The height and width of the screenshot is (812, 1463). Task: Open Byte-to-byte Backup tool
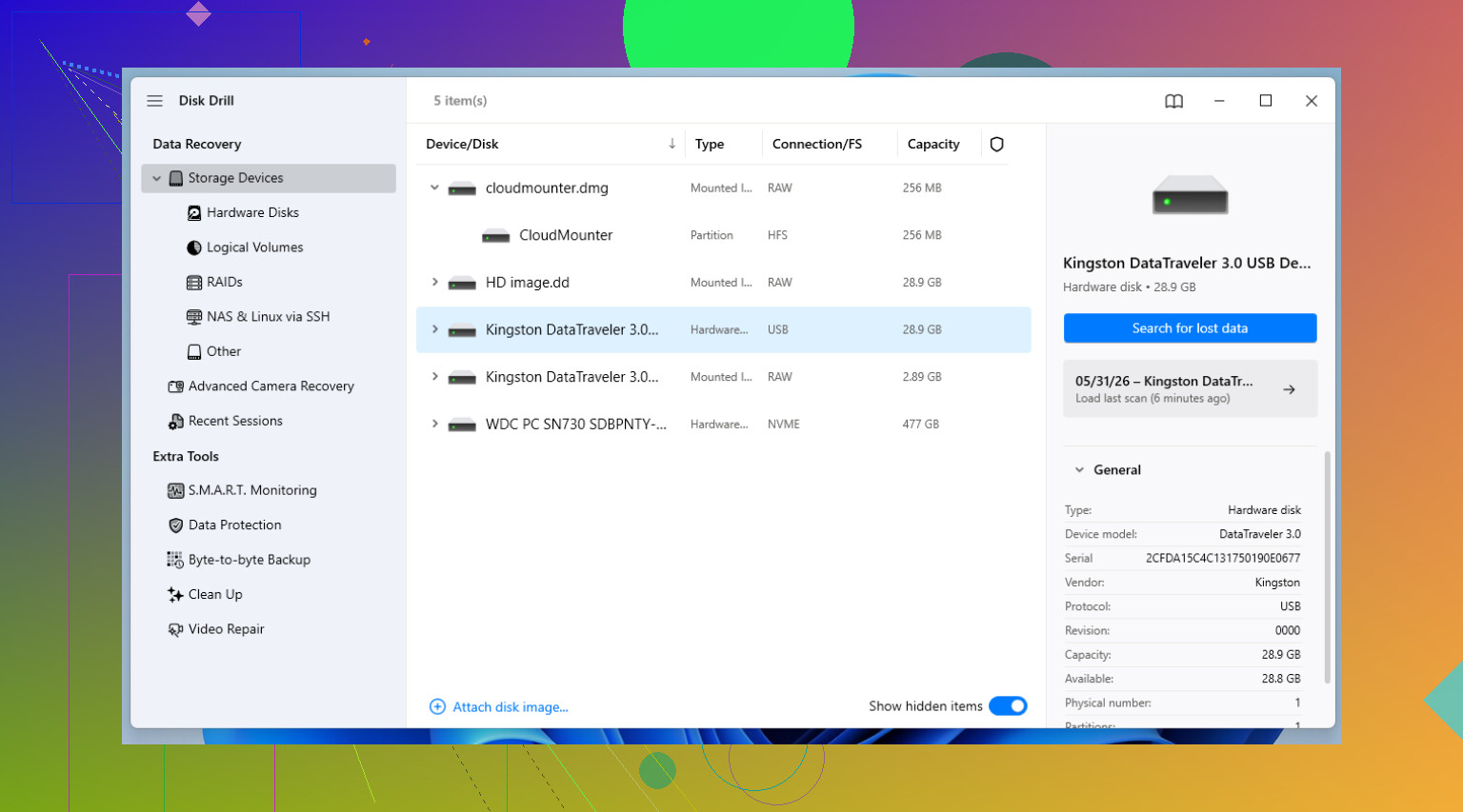coord(249,561)
